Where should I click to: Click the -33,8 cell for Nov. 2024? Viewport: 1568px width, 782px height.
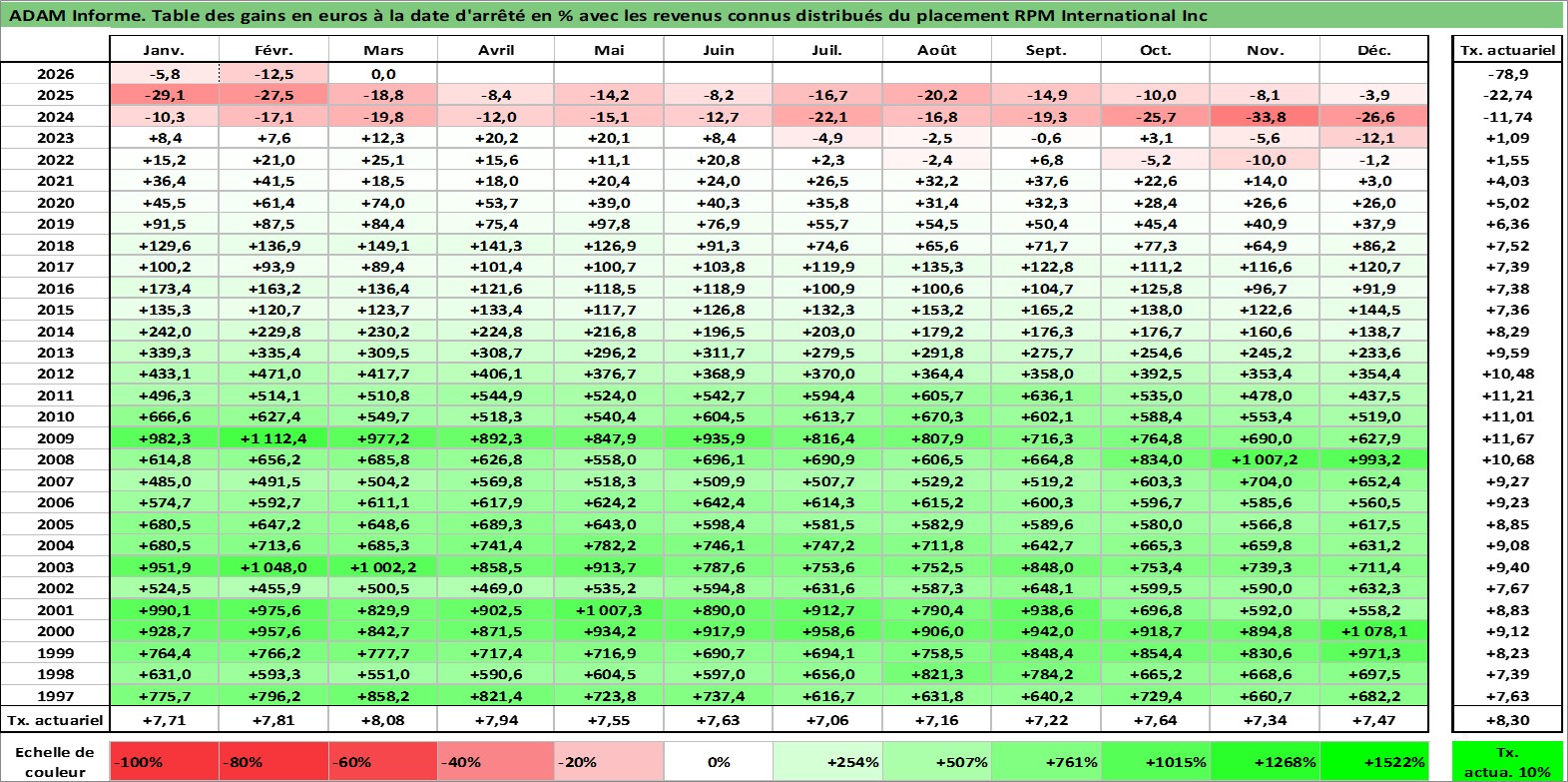(1265, 117)
